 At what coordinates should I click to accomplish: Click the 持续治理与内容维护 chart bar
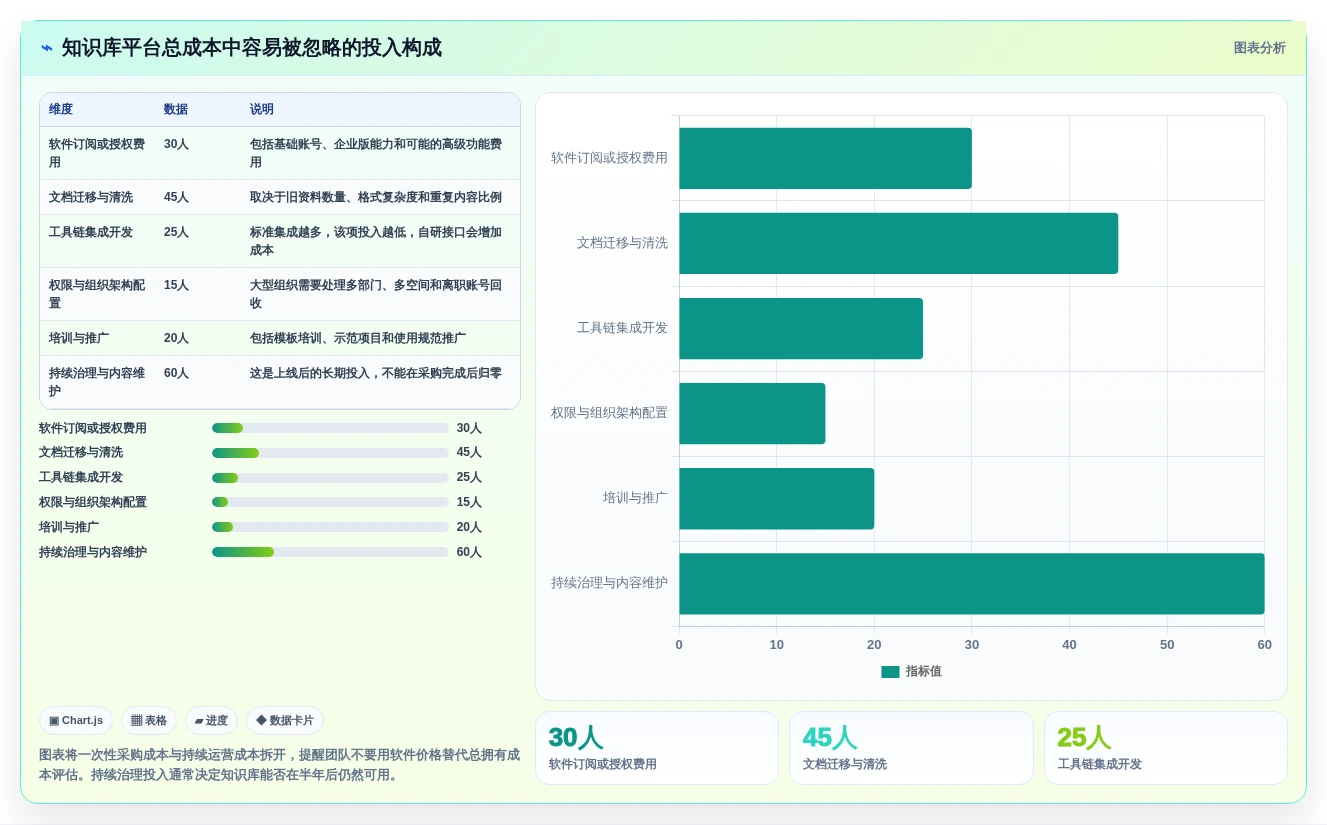pyautogui.click(x=972, y=583)
